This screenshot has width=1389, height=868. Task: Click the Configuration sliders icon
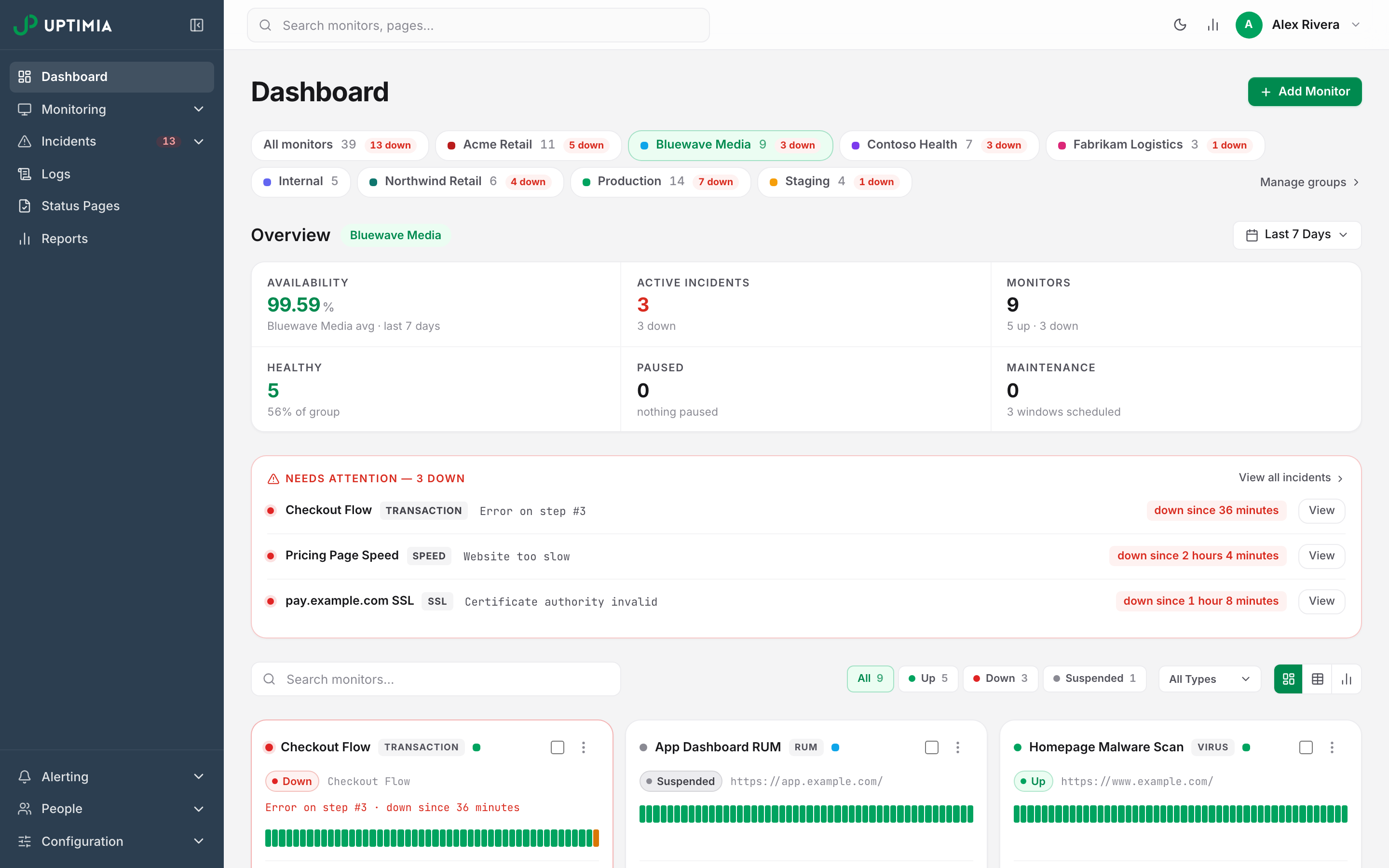(25, 841)
